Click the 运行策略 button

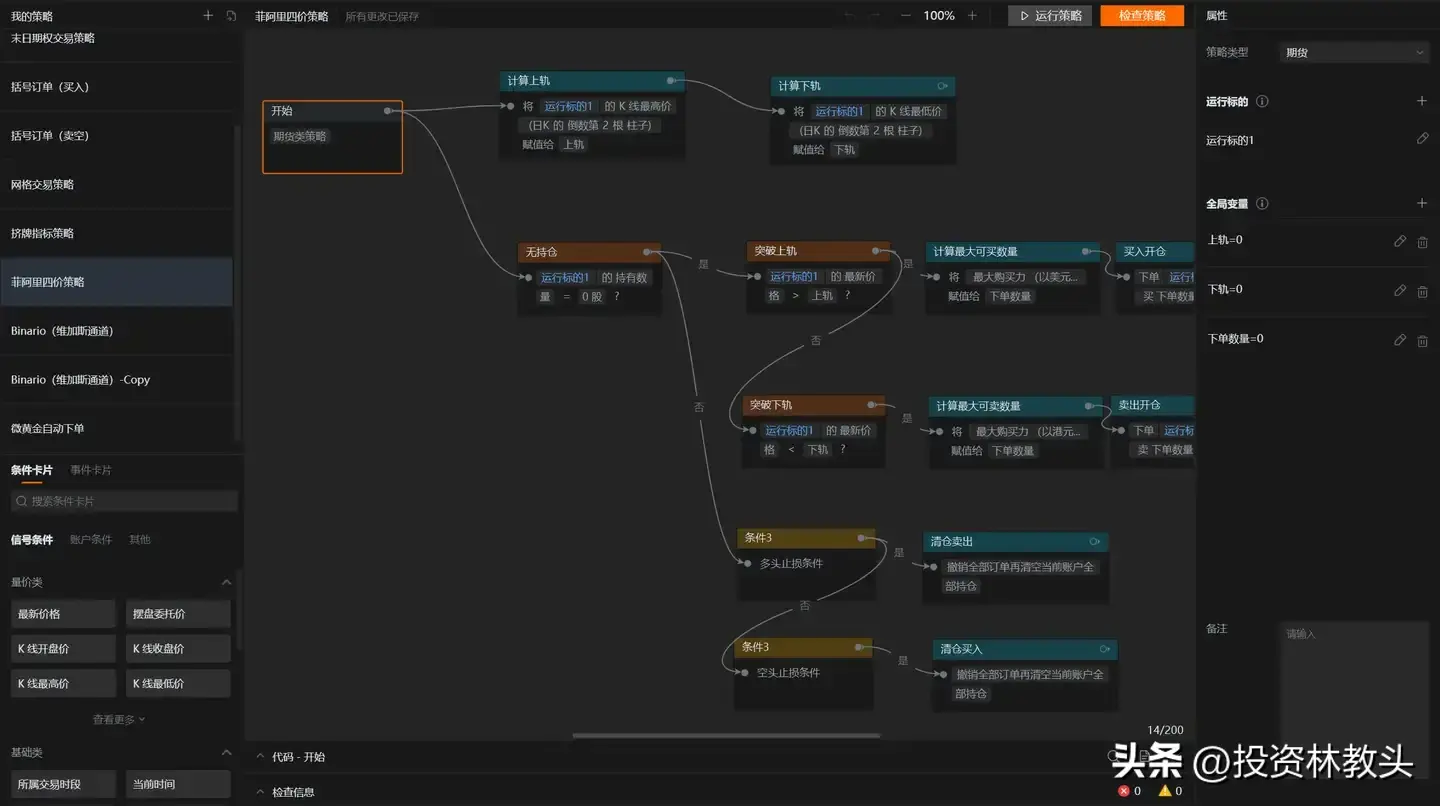(x=1050, y=16)
